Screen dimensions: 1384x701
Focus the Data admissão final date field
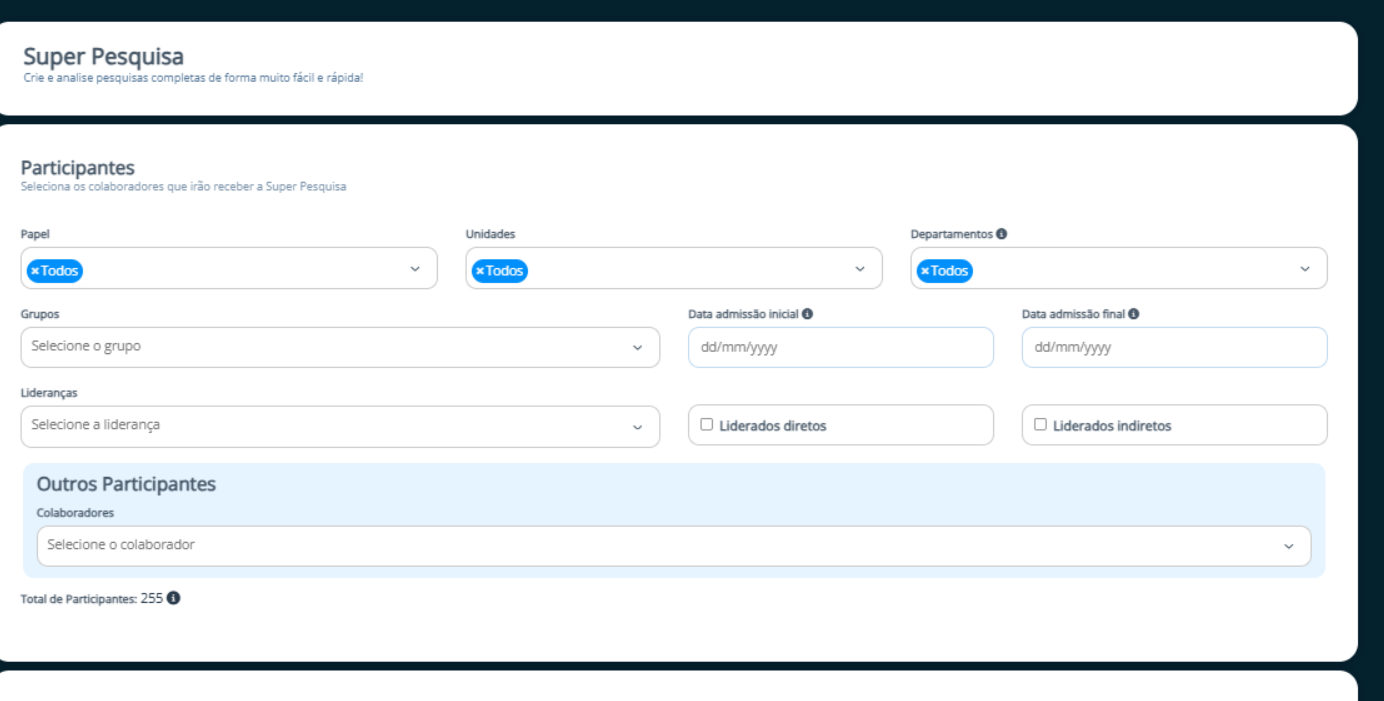point(1175,347)
